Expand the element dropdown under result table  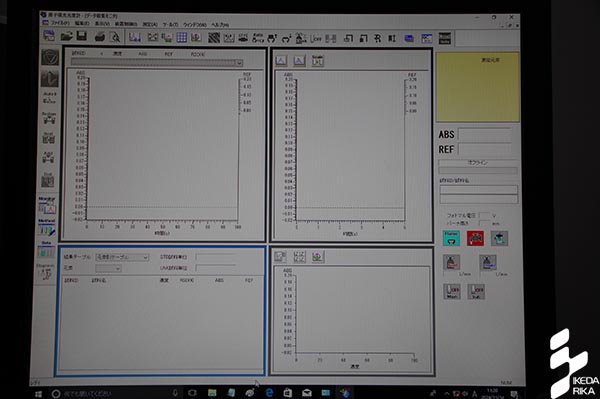108,269
